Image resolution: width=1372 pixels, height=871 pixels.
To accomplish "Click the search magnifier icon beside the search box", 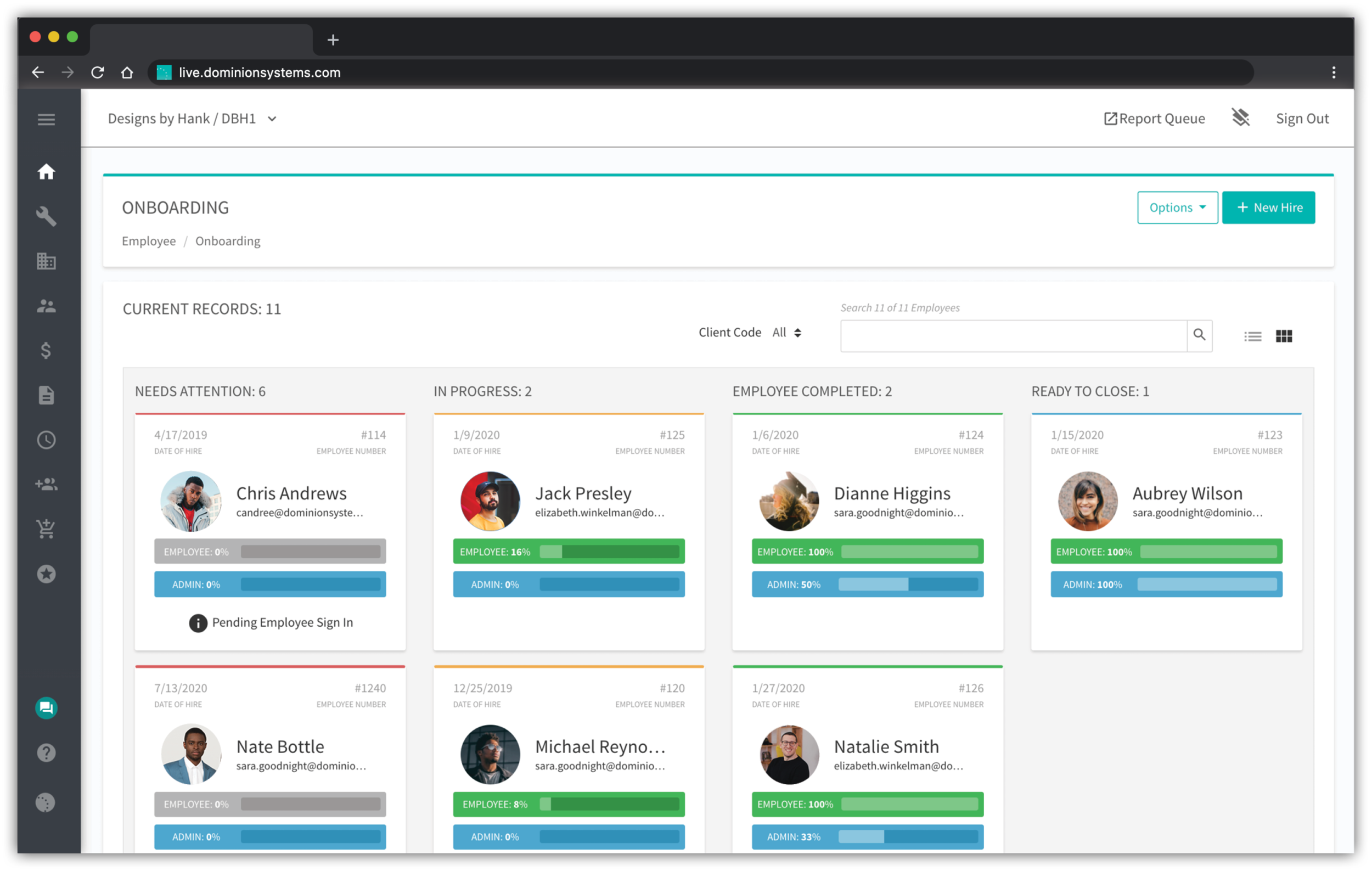I will coord(1200,336).
